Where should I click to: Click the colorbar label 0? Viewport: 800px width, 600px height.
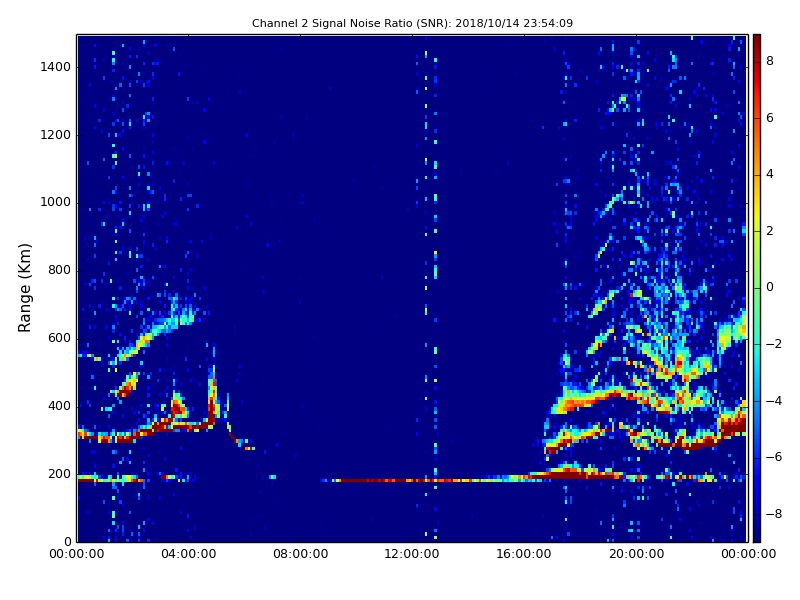tap(770, 287)
